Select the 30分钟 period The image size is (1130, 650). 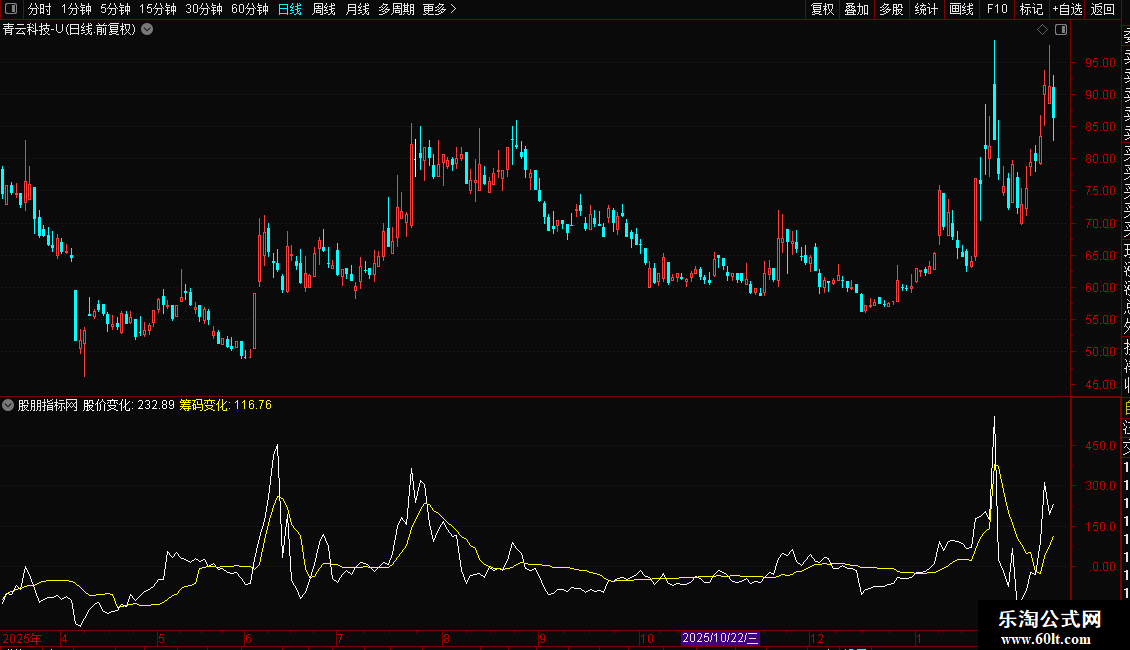click(204, 9)
